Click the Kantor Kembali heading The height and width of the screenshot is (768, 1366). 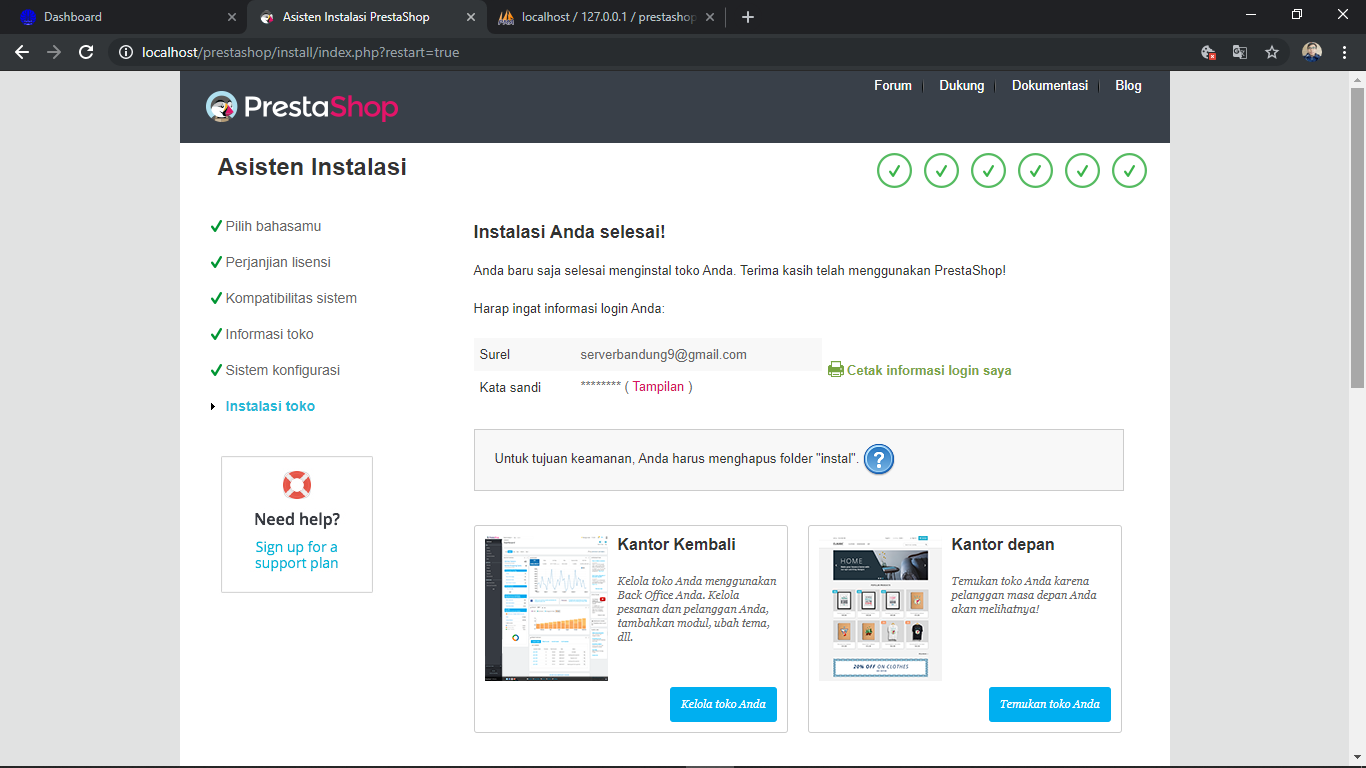click(x=677, y=545)
